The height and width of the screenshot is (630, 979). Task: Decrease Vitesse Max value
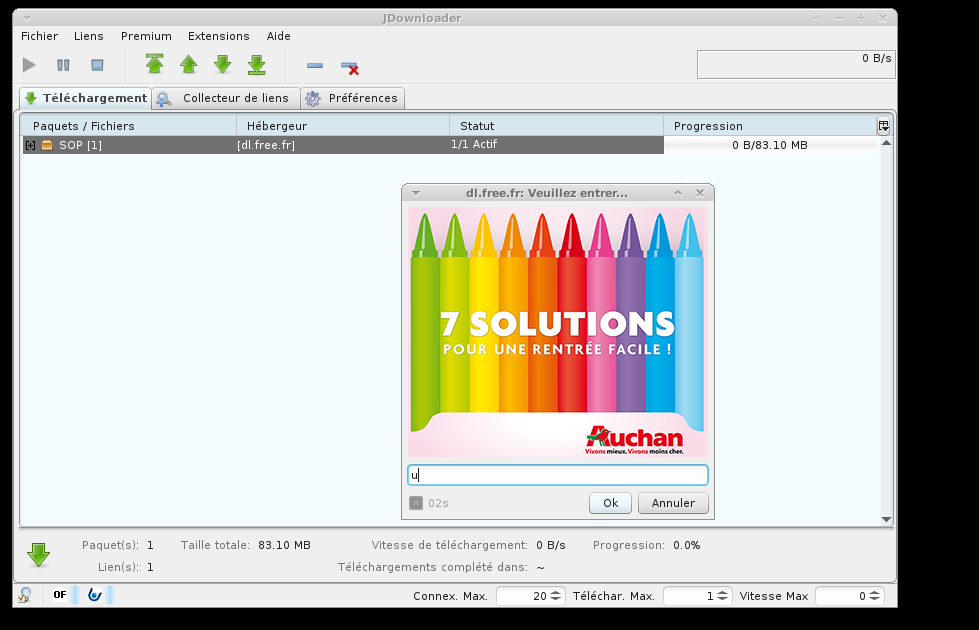[875, 599]
